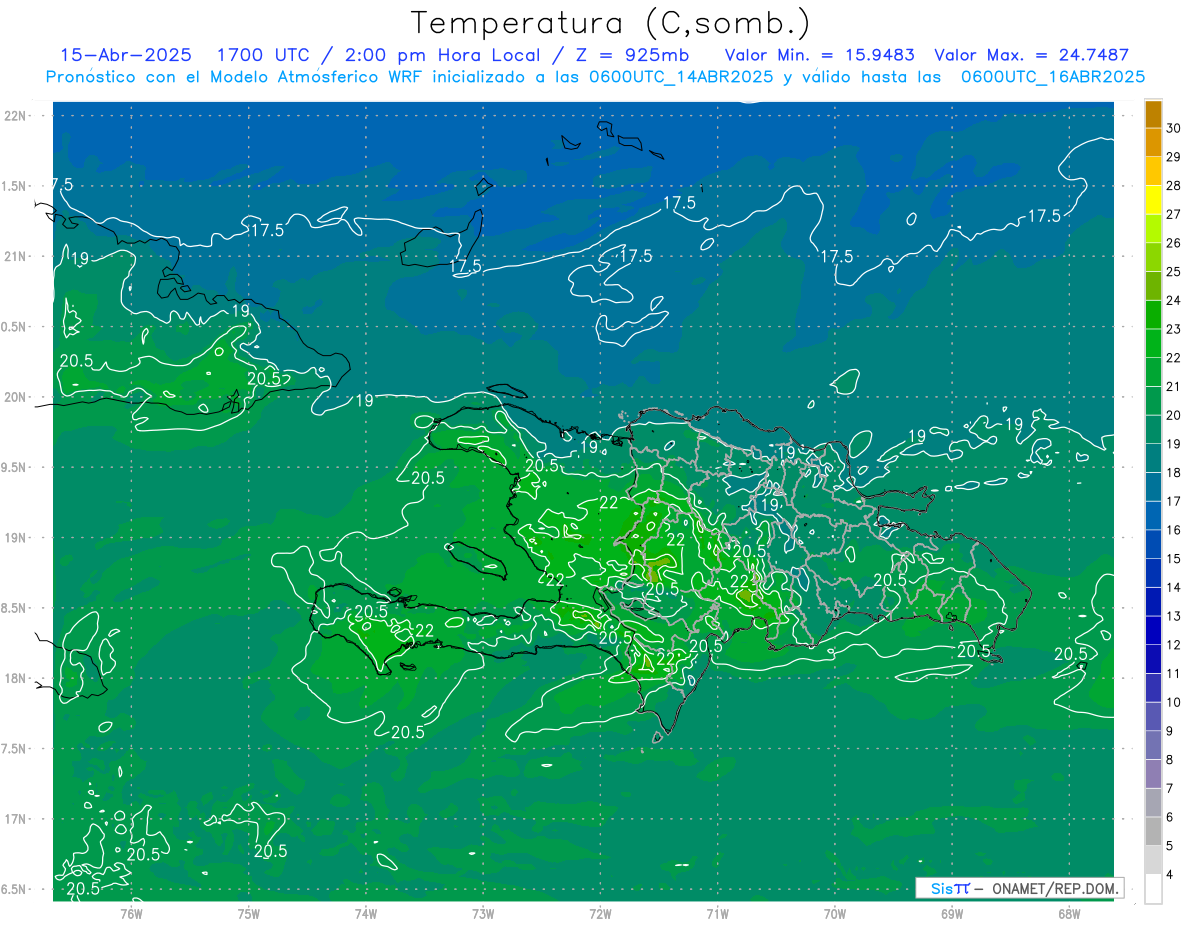Pick the orange legend swatch between 29 and 30

[1153, 143]
